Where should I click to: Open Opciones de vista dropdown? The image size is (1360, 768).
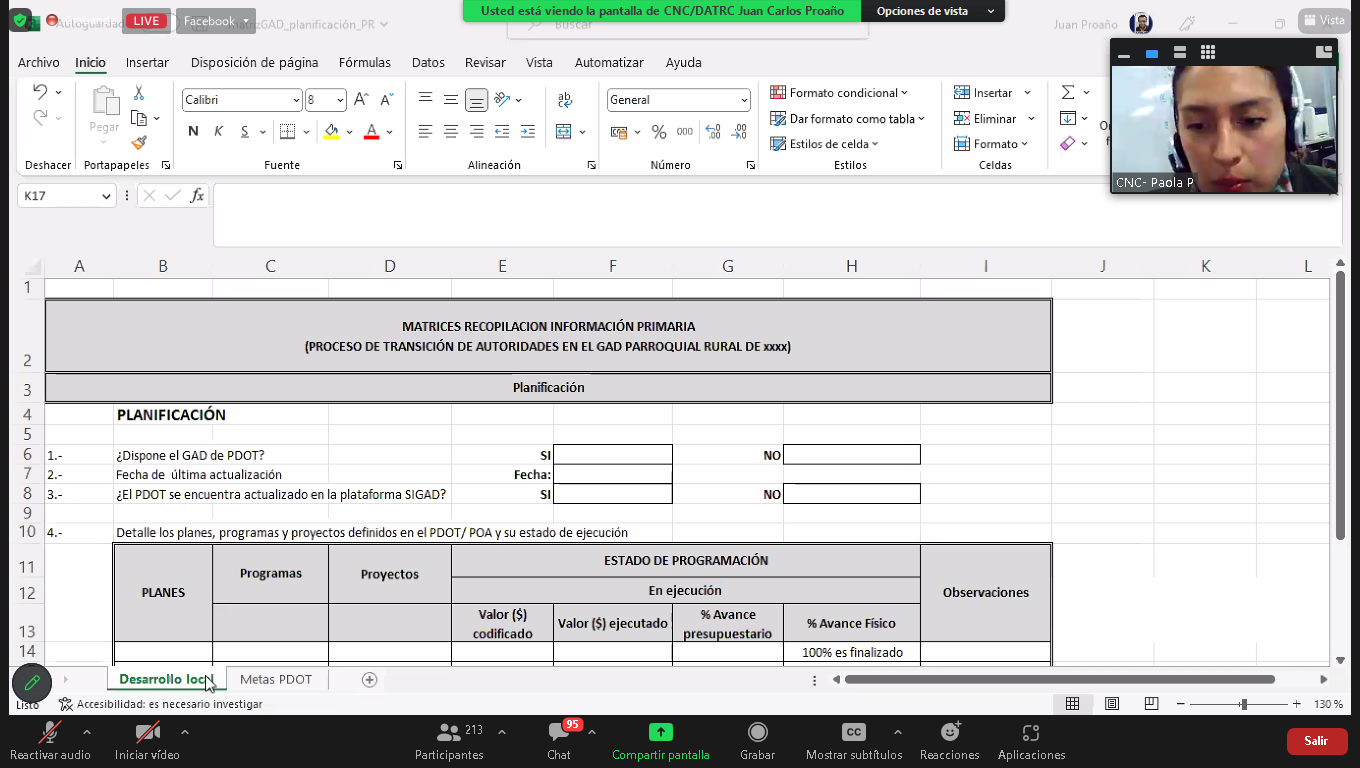tap(932, 11)
